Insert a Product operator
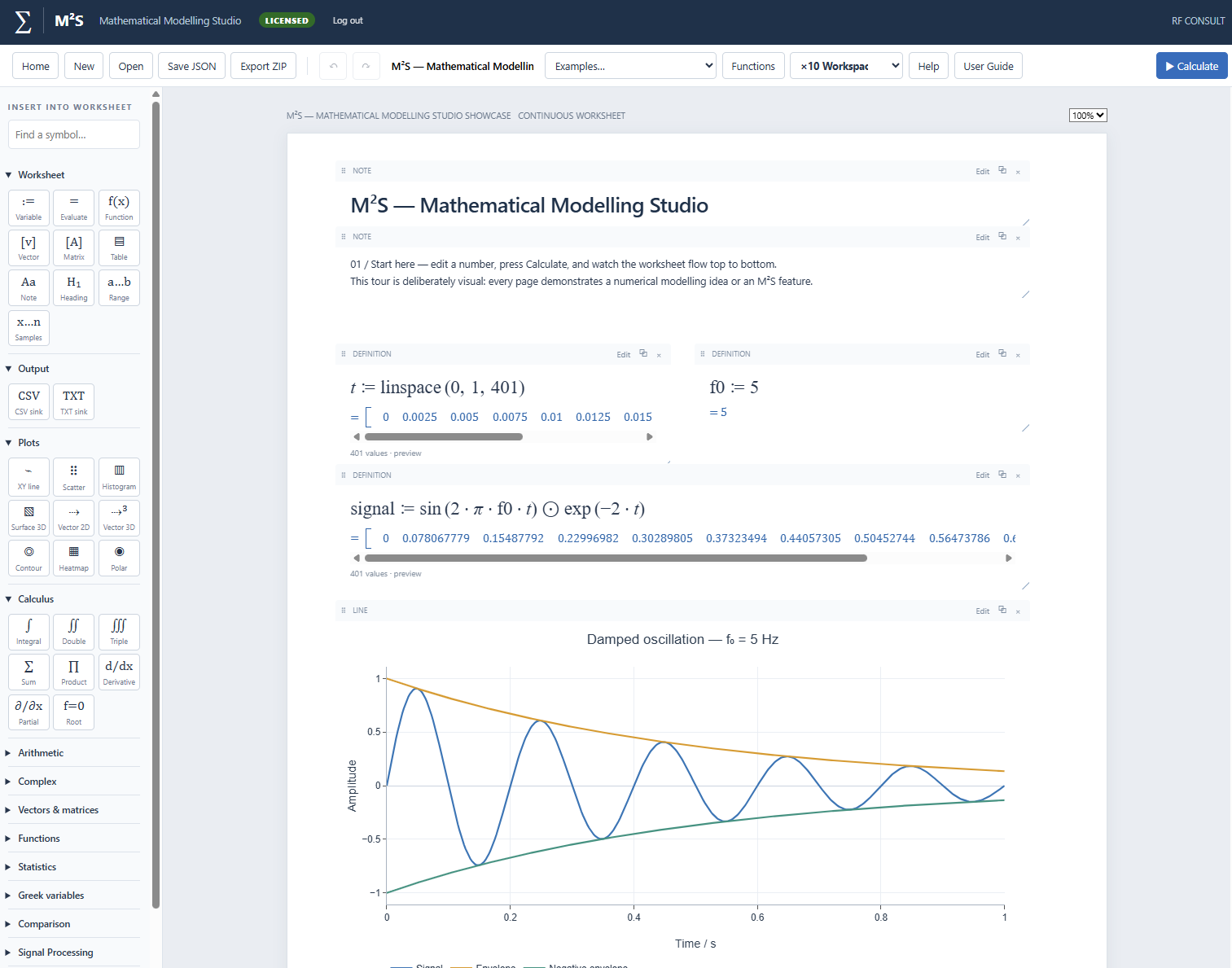1232x968 pixels. tap(73, 672)
